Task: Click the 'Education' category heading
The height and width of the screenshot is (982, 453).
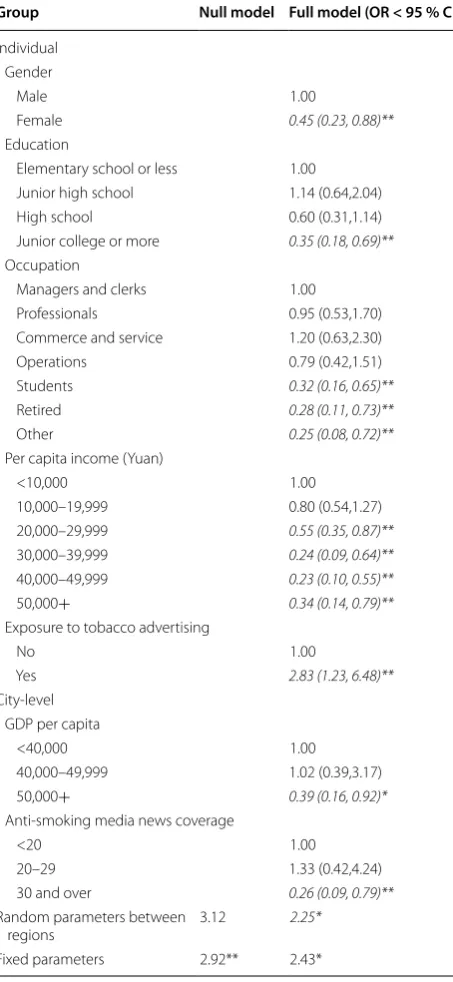Action: tap(36, 145)
